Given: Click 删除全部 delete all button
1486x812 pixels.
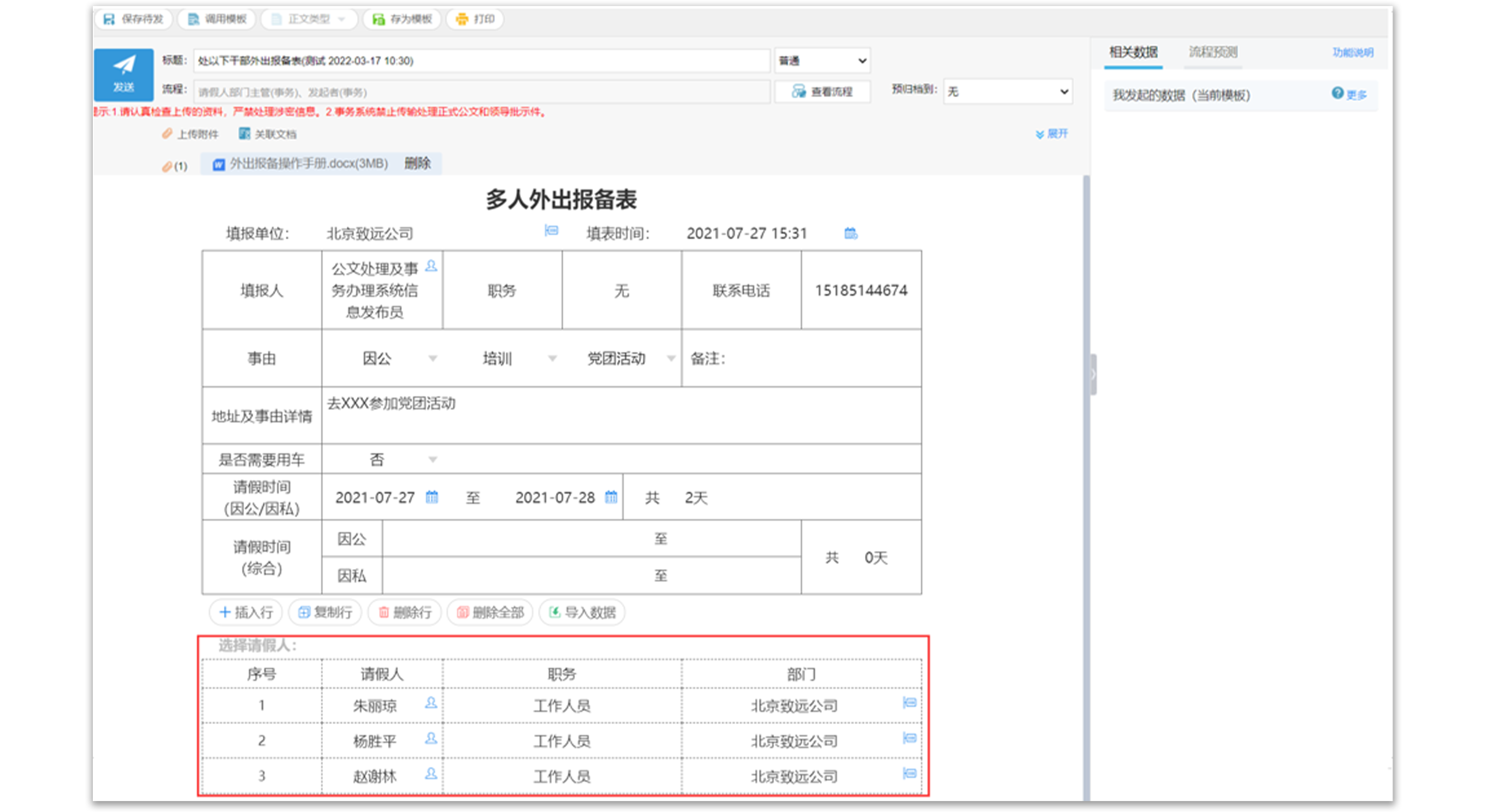Looking at the screenshot, I should click(x=490, y=612).
